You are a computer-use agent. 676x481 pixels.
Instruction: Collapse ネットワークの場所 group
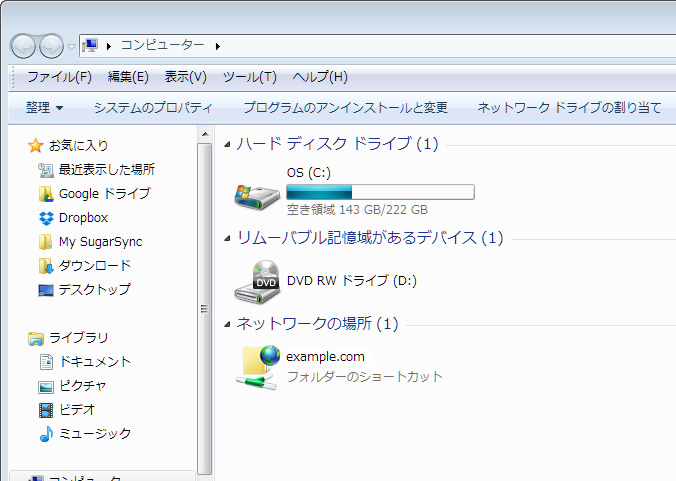pyautogui.click(x=228, y=325)
